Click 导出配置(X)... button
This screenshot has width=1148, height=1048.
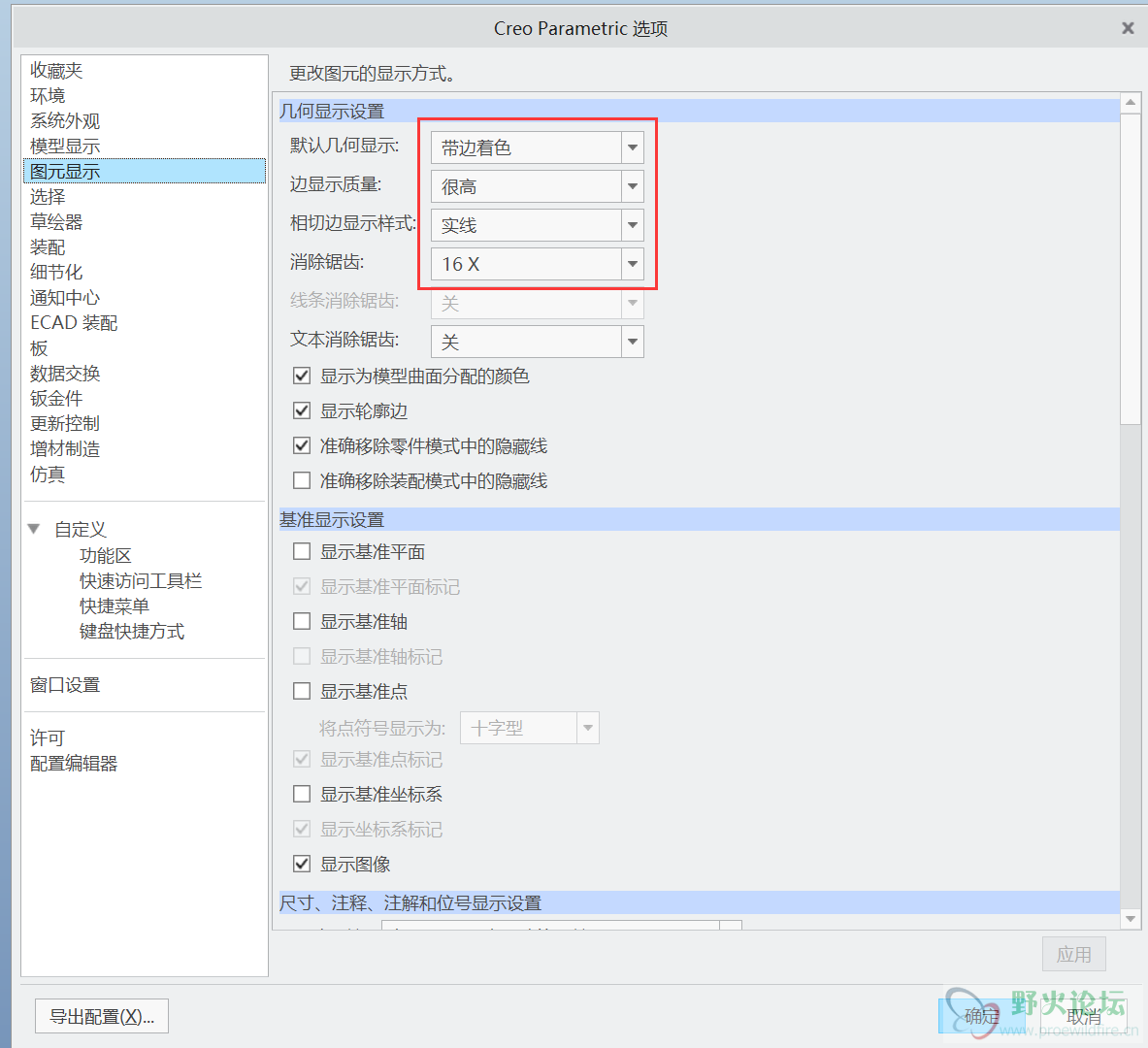[102, 1016]
